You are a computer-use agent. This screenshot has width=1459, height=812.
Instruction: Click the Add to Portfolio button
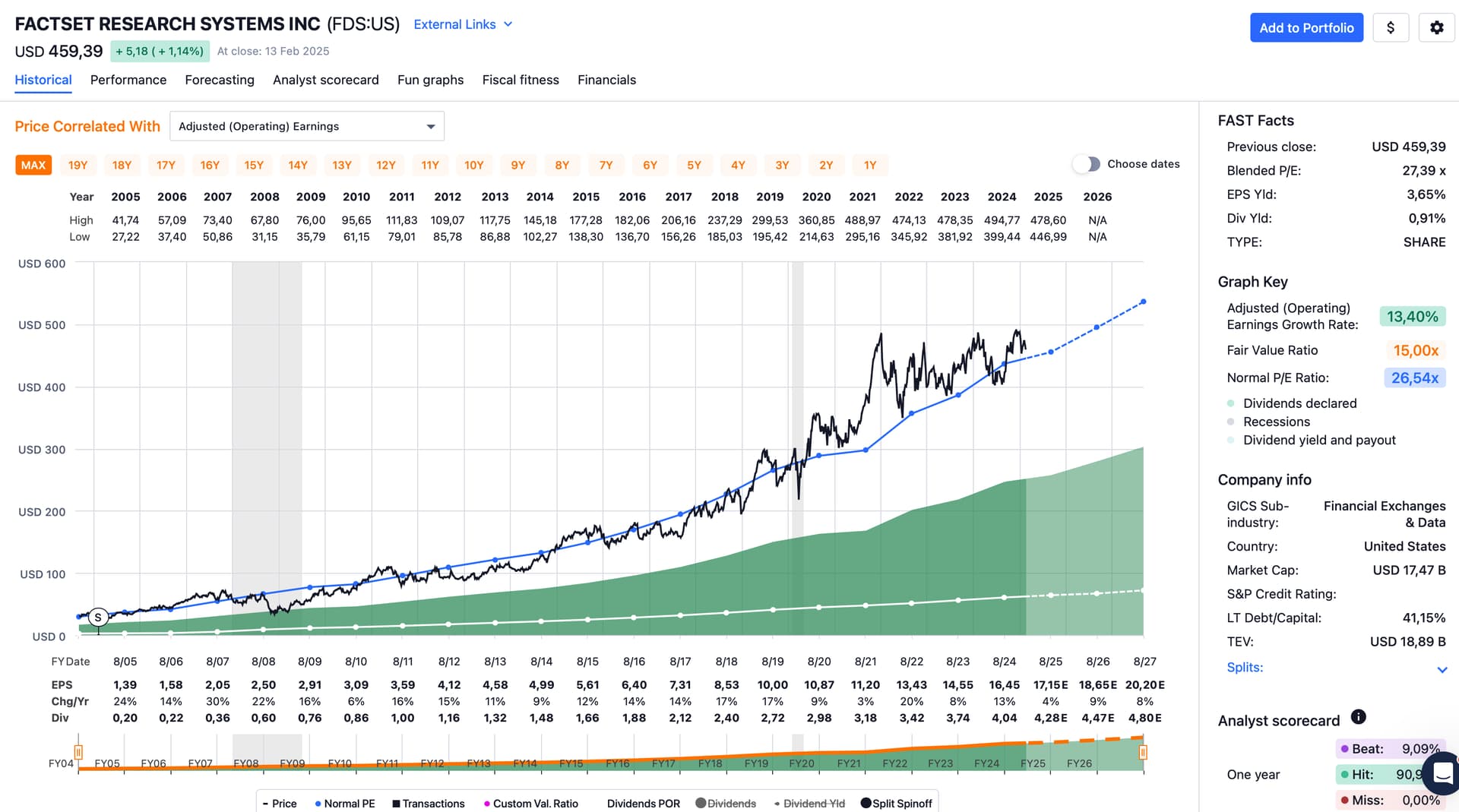(1306, 27)
